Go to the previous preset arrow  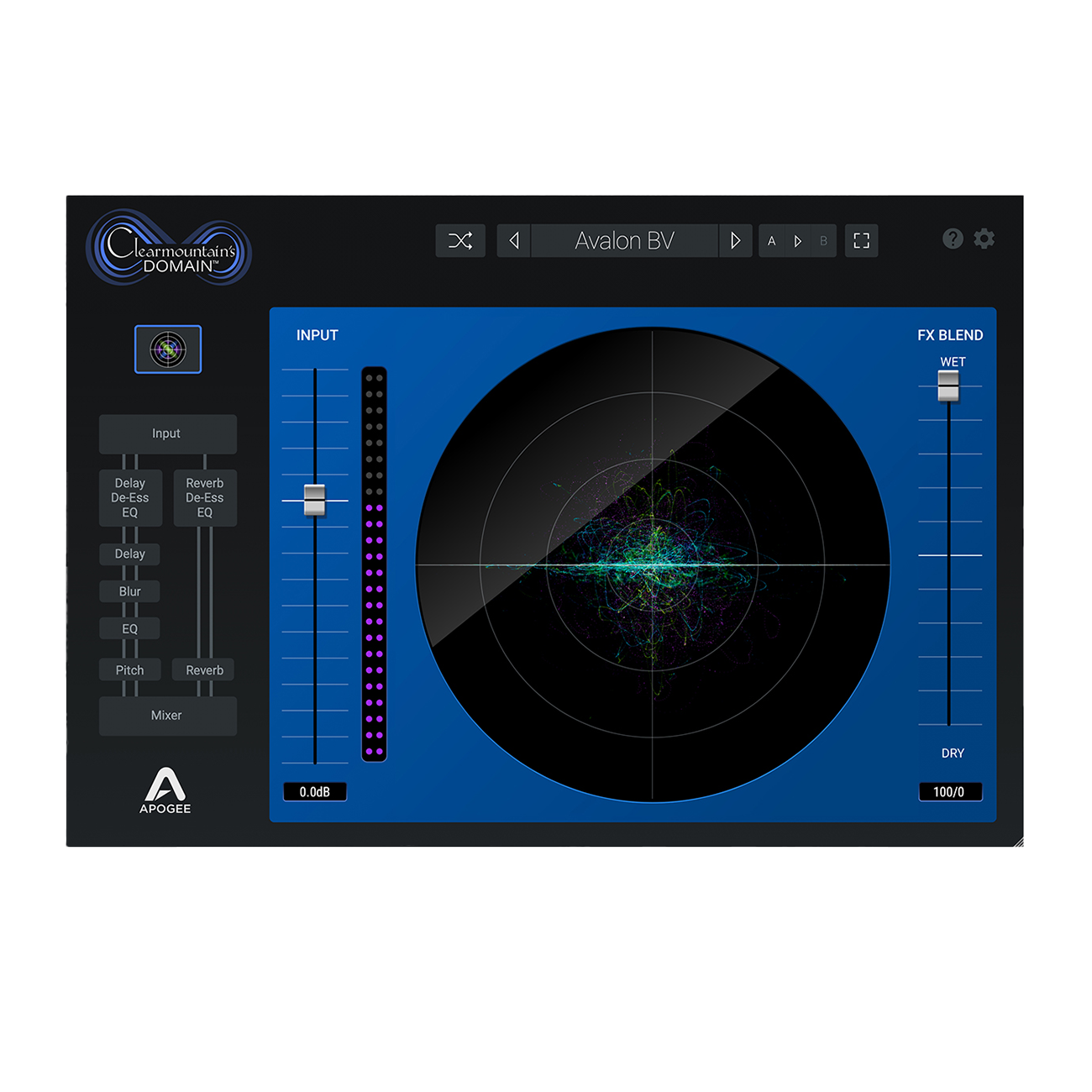(x=514, y=241)
